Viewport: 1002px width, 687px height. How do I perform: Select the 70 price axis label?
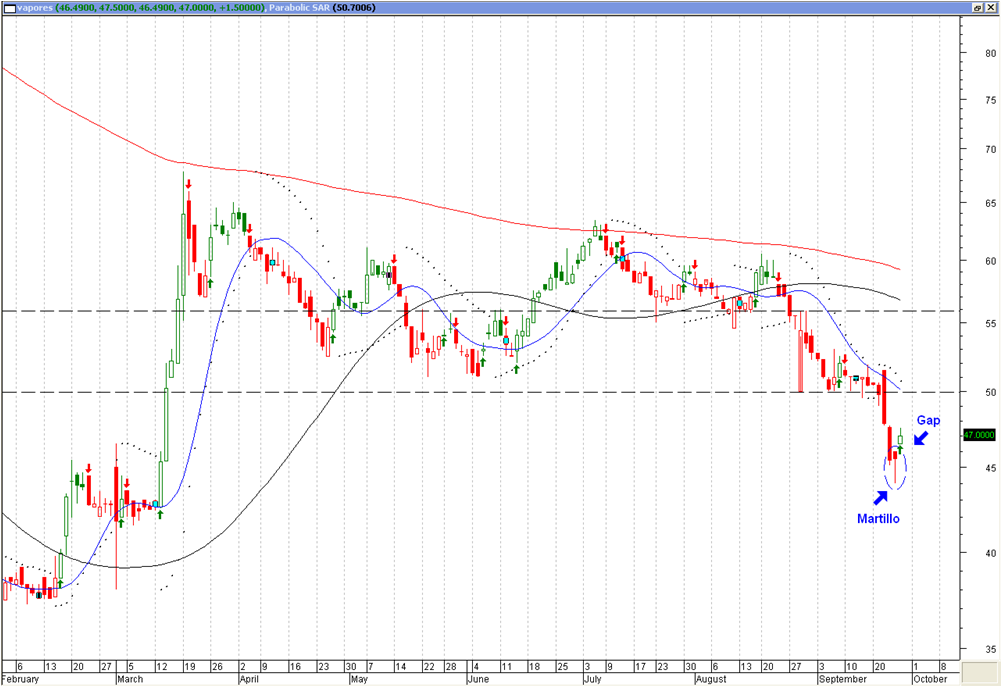coord(990,149)
